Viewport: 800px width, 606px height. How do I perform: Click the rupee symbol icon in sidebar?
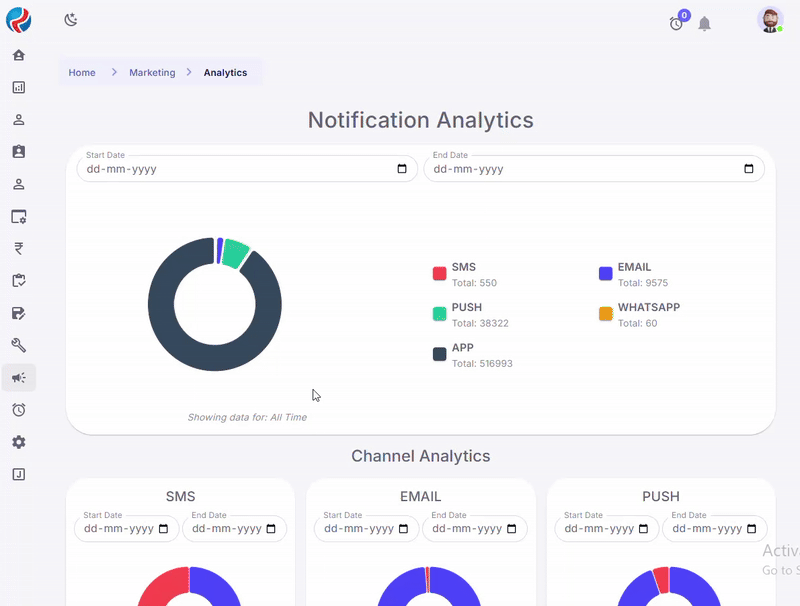[x=18, y=248]
